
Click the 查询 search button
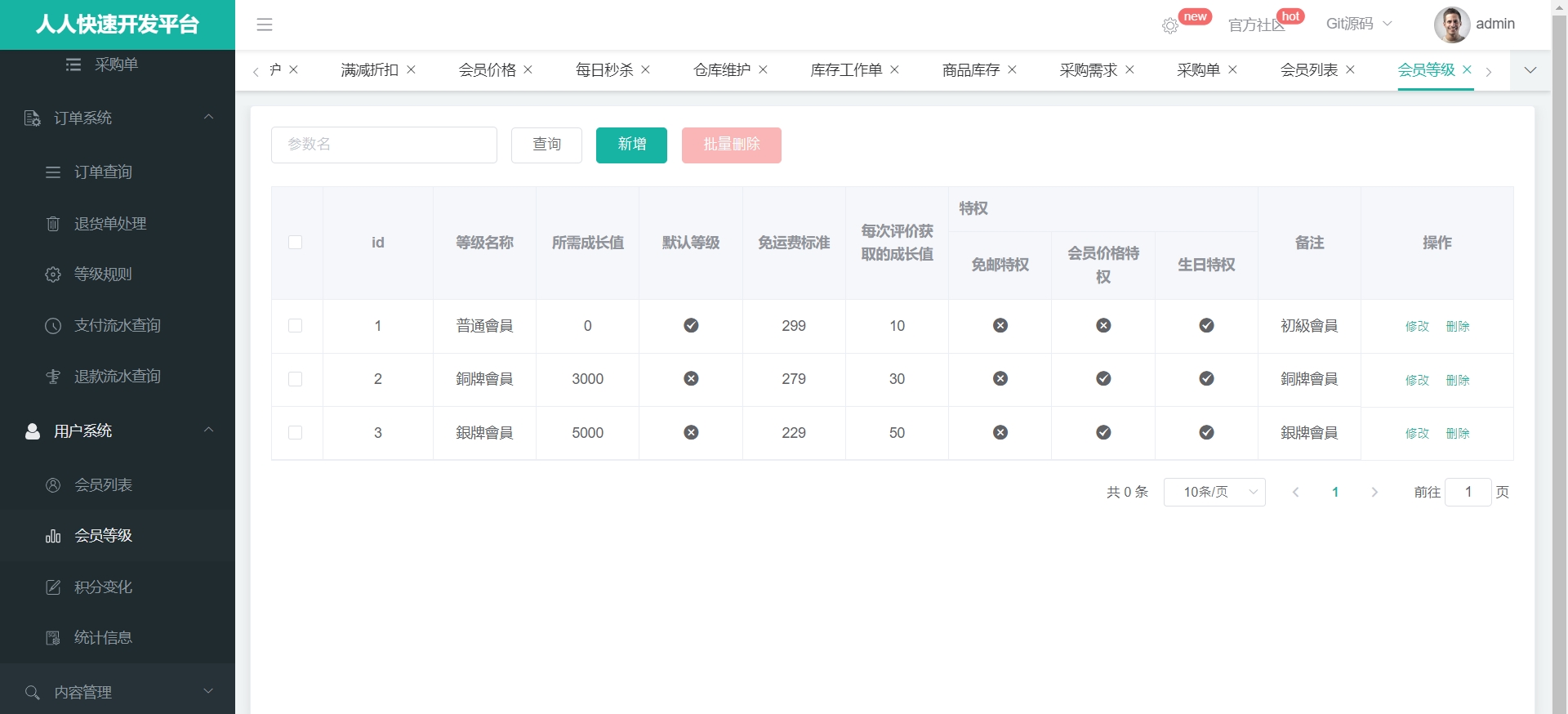coord(546,145)
